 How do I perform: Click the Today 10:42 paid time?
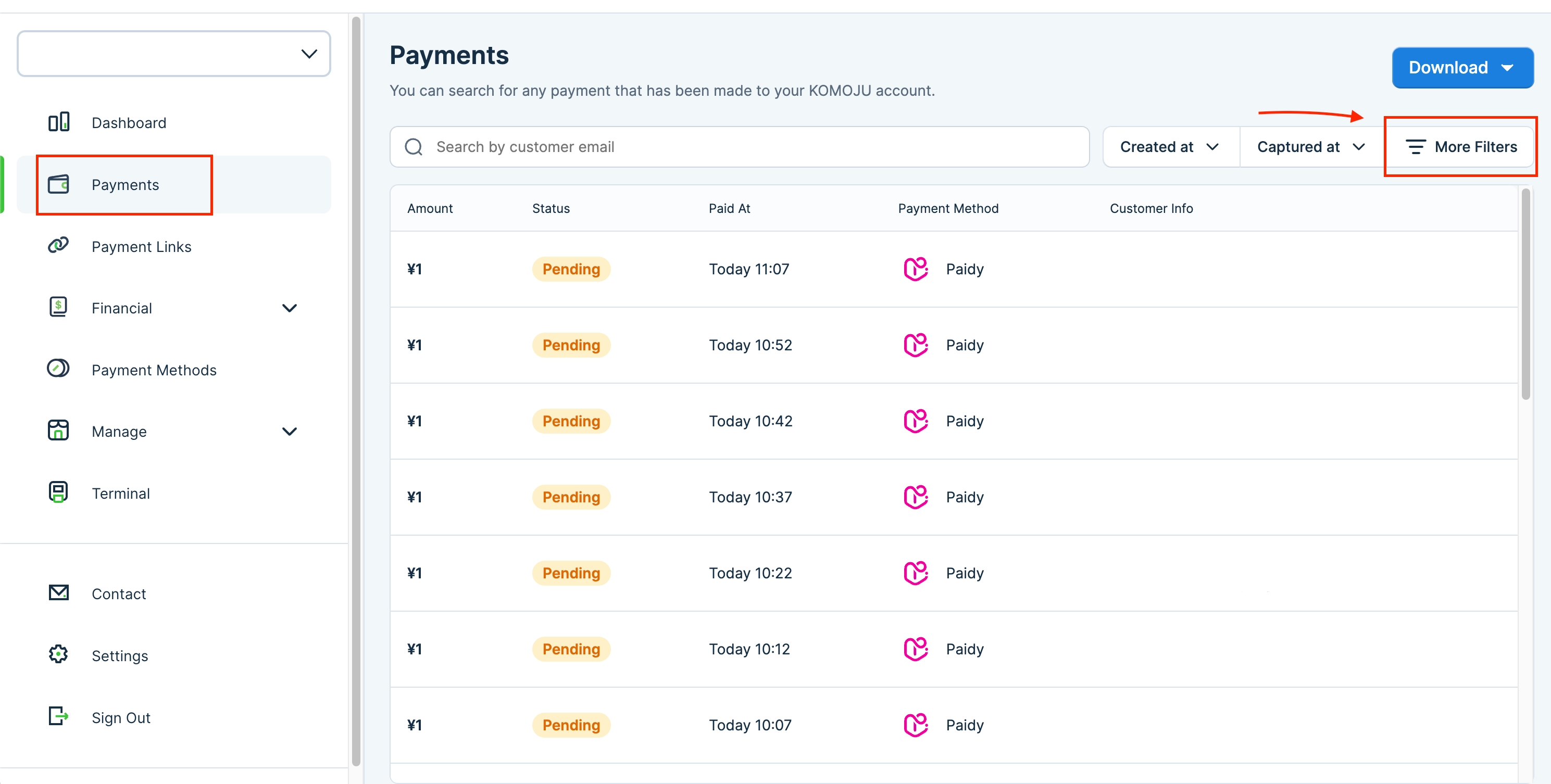[750, 421]
